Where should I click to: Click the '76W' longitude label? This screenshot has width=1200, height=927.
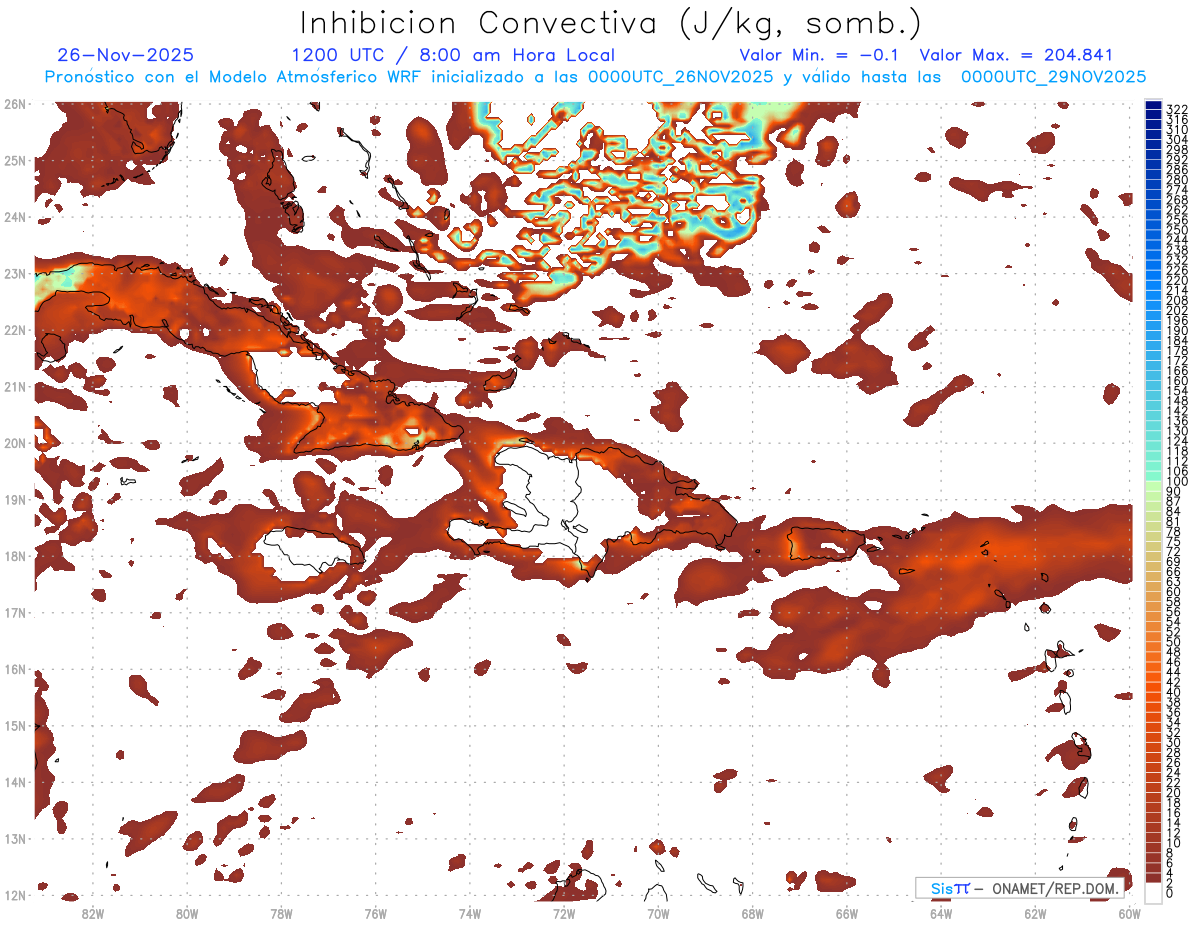point(375,913)
